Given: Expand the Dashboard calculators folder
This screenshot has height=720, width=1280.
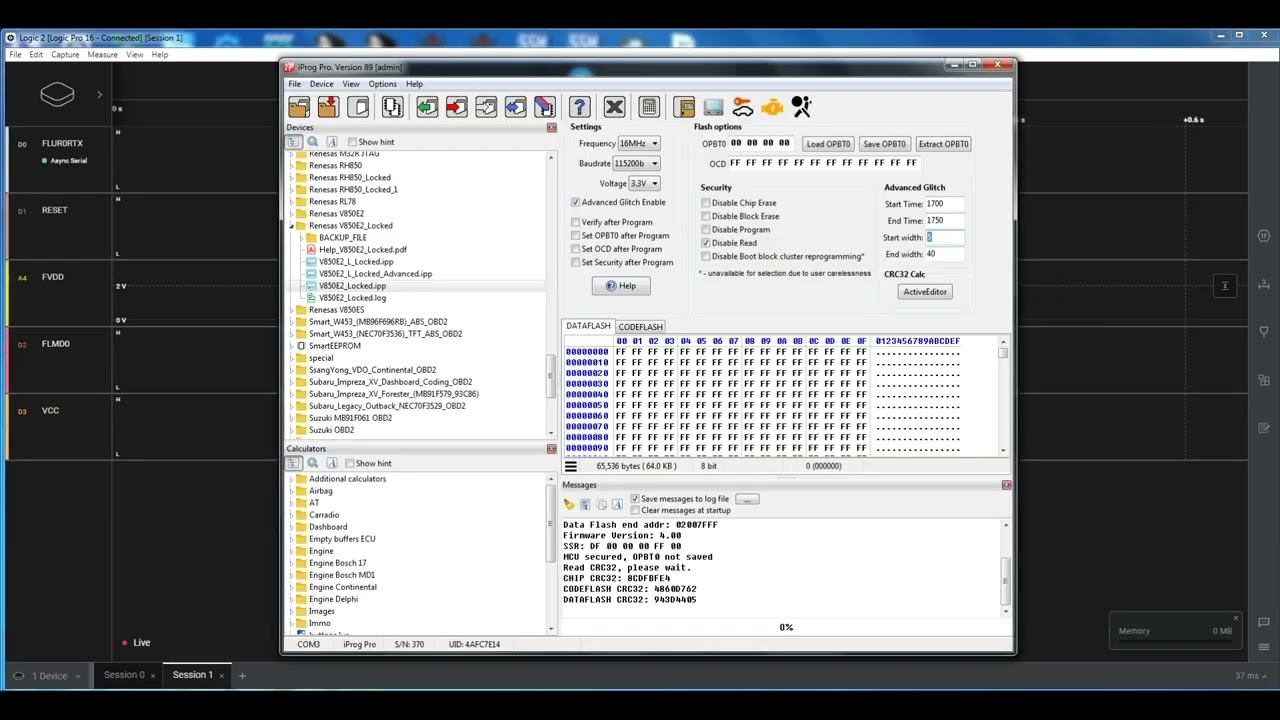Looking at the screenshot, I should [292, 527].
